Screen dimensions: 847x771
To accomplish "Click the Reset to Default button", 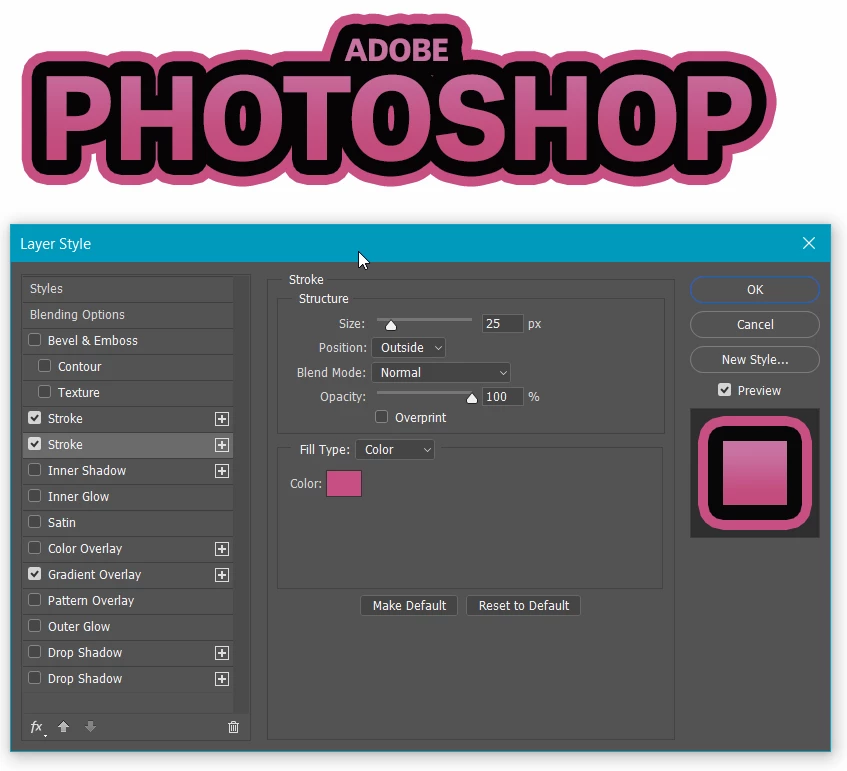I will (x=523, y=605).
